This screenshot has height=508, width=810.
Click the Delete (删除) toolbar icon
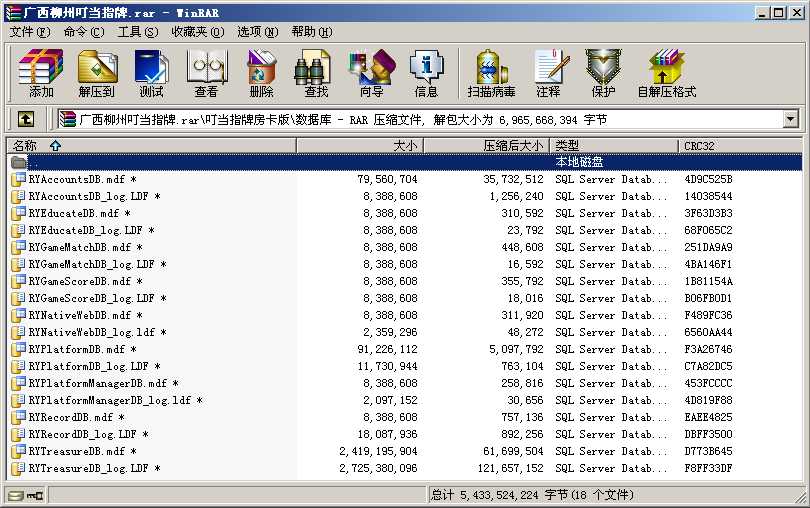click(261, 73)
